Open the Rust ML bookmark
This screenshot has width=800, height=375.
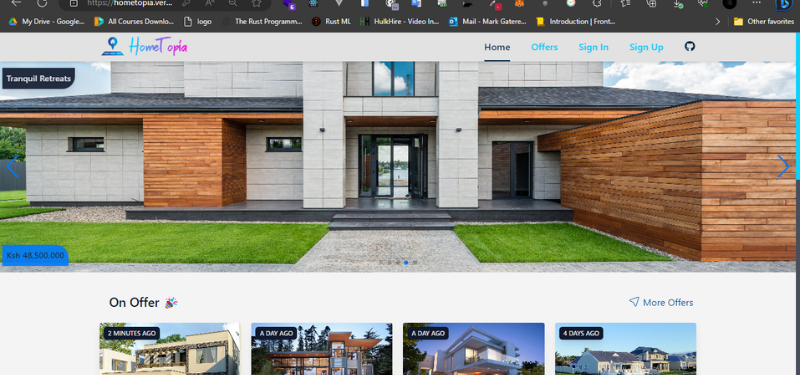pyautogui.click(x=331, y=21)
